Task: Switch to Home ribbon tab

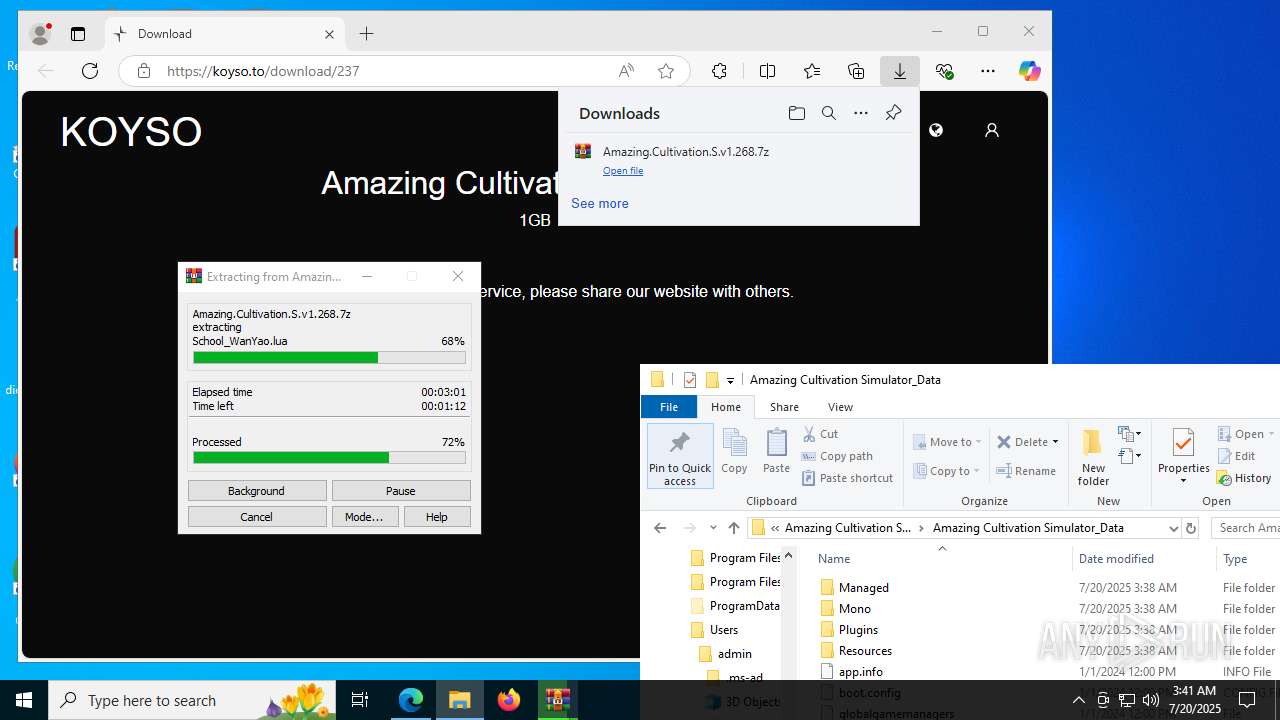Action: point(726,407)
